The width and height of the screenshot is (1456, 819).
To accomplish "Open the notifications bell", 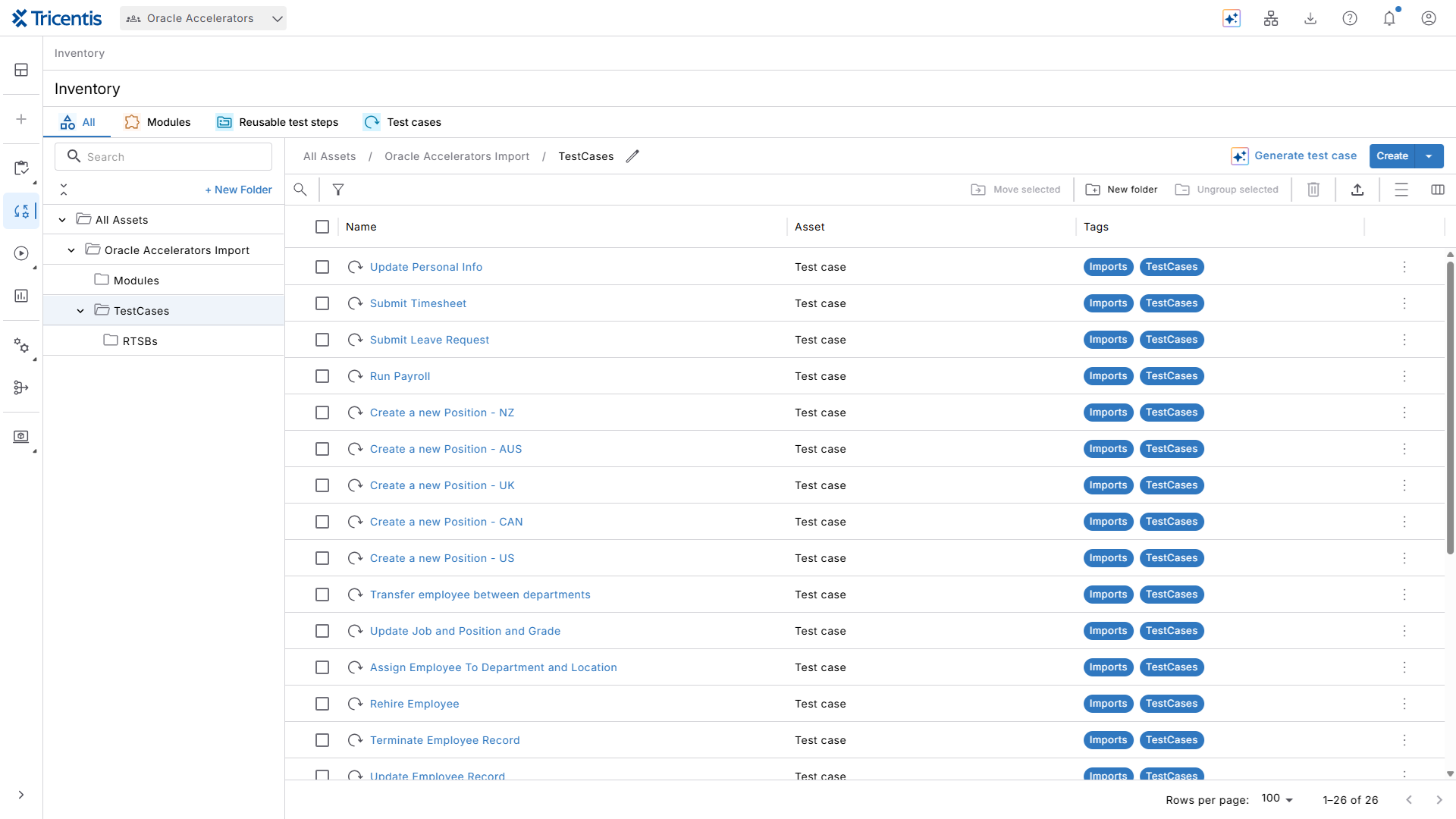I will [1389, 18].
